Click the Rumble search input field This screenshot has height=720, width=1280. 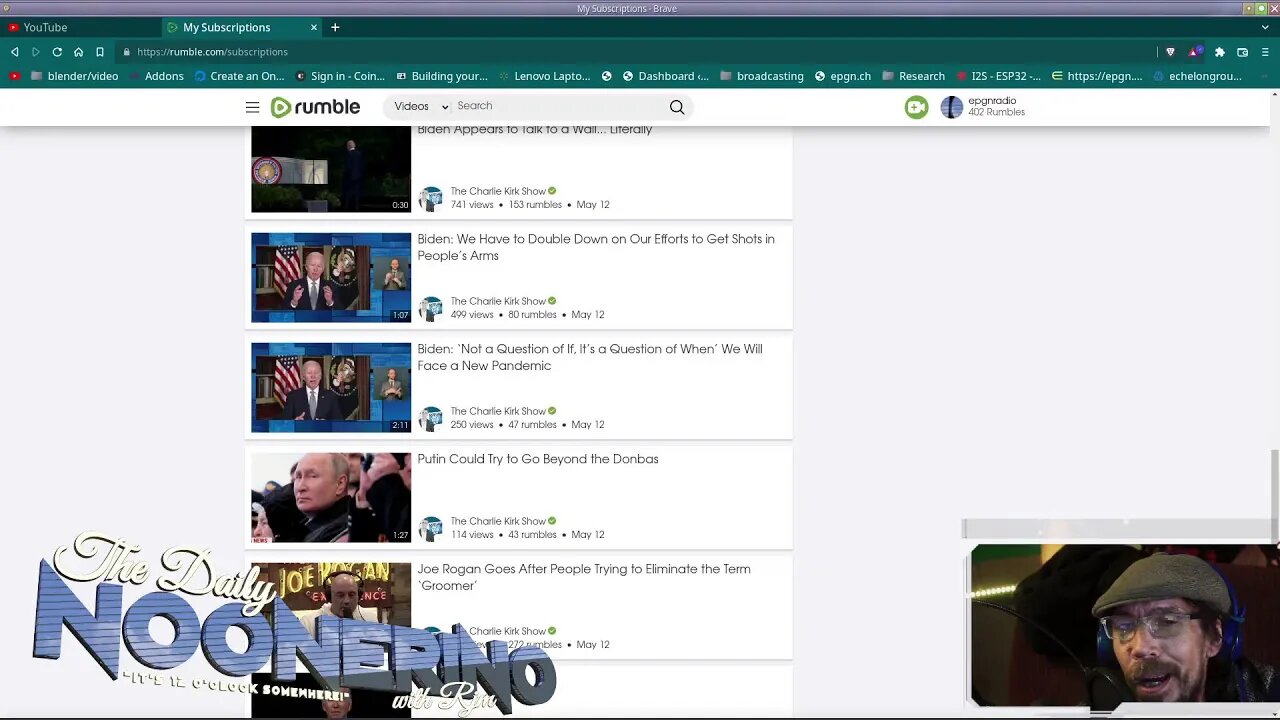[560, 106]
